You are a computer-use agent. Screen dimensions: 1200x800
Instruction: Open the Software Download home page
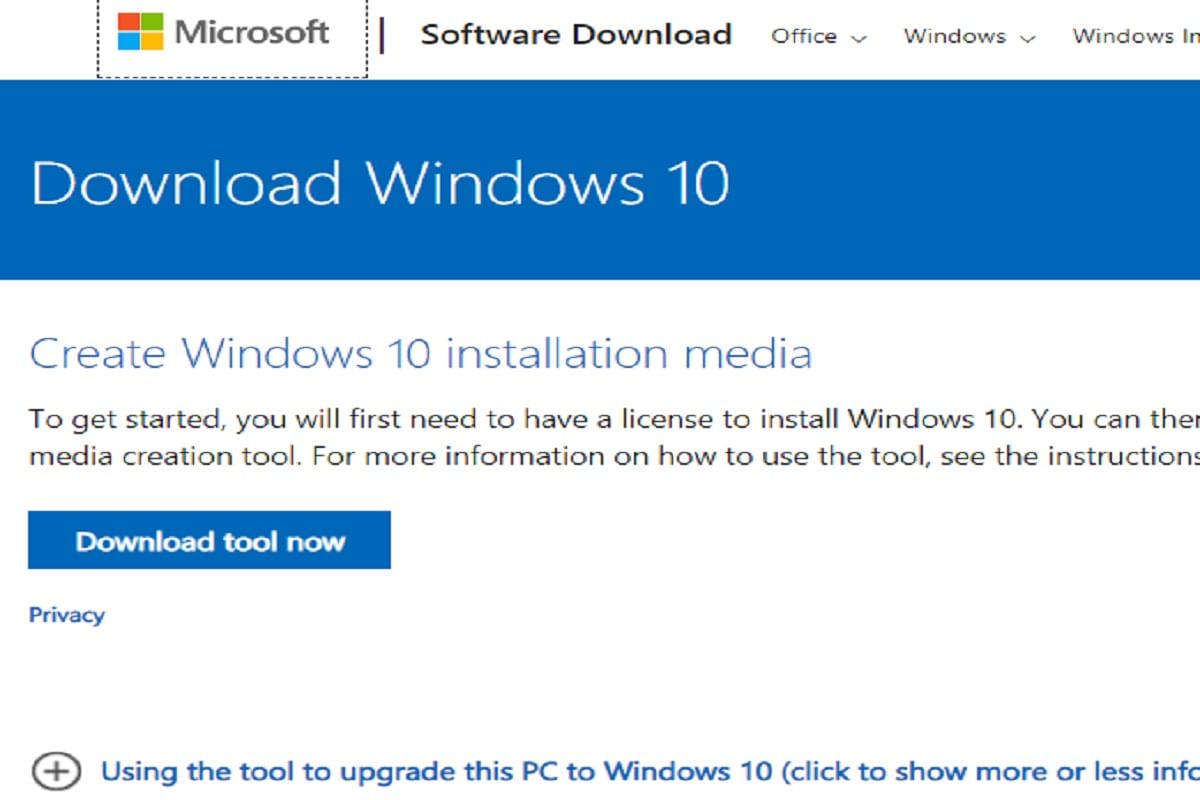575,34
